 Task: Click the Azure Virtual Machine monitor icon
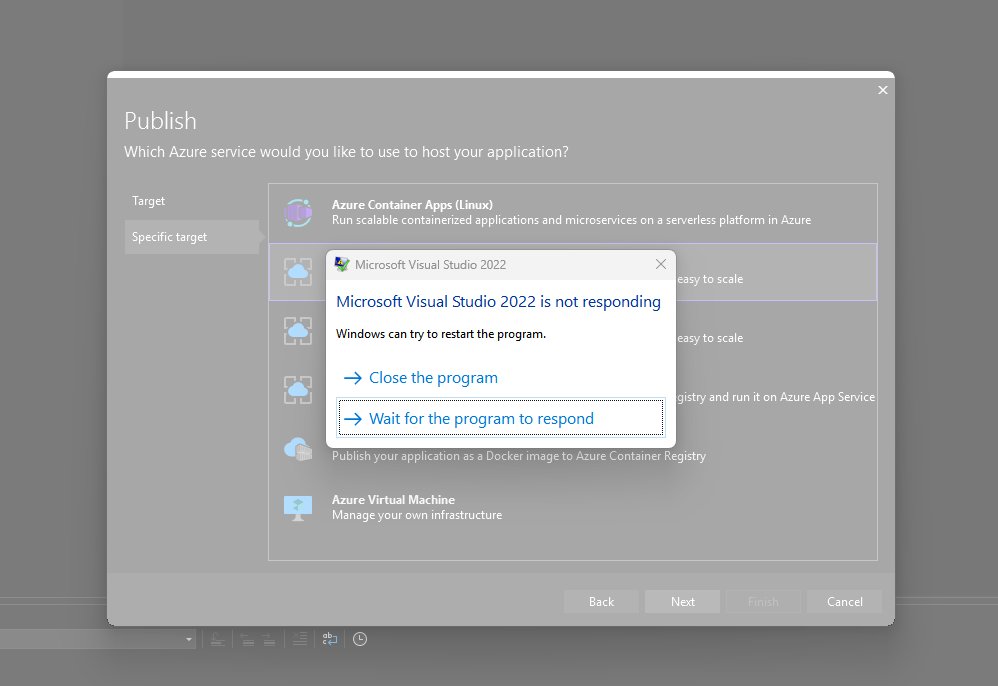[x=298, y=508]
